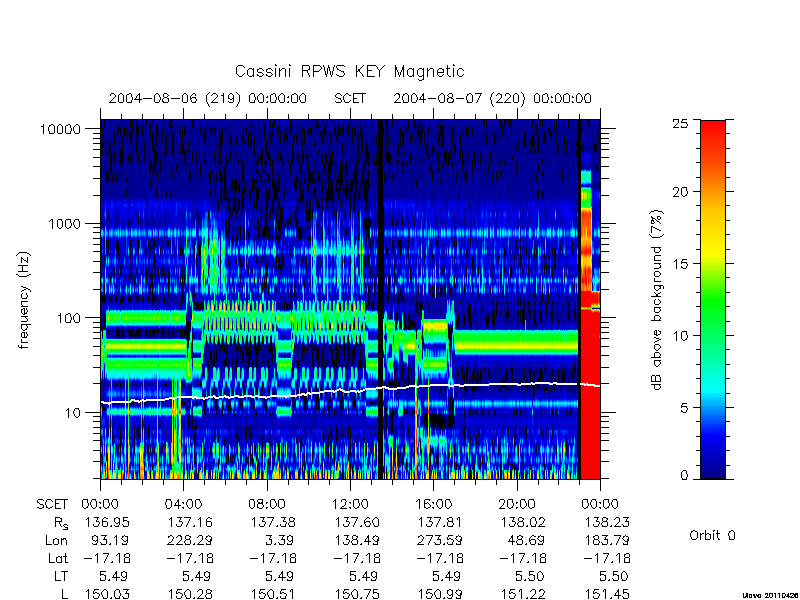Click the Lon value 138.49
This screenshot has height=600, width=800.
(x=356, y=540)
